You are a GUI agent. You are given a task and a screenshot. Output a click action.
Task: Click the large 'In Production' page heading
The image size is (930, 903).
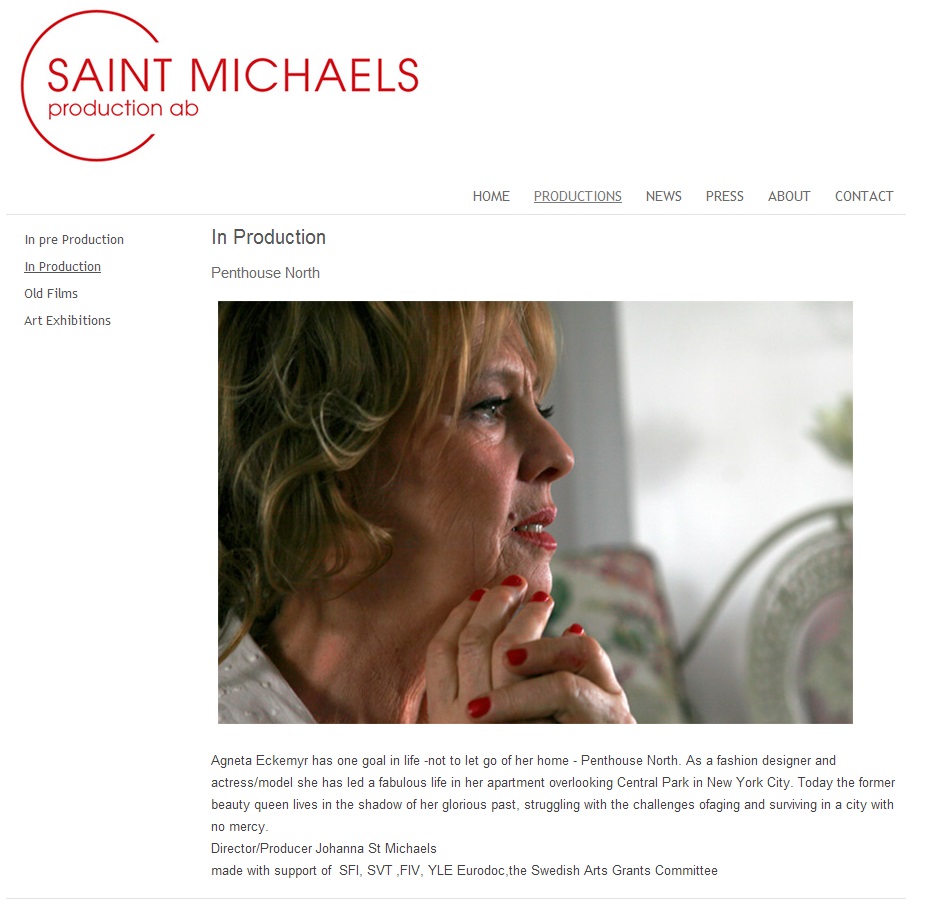269,237
